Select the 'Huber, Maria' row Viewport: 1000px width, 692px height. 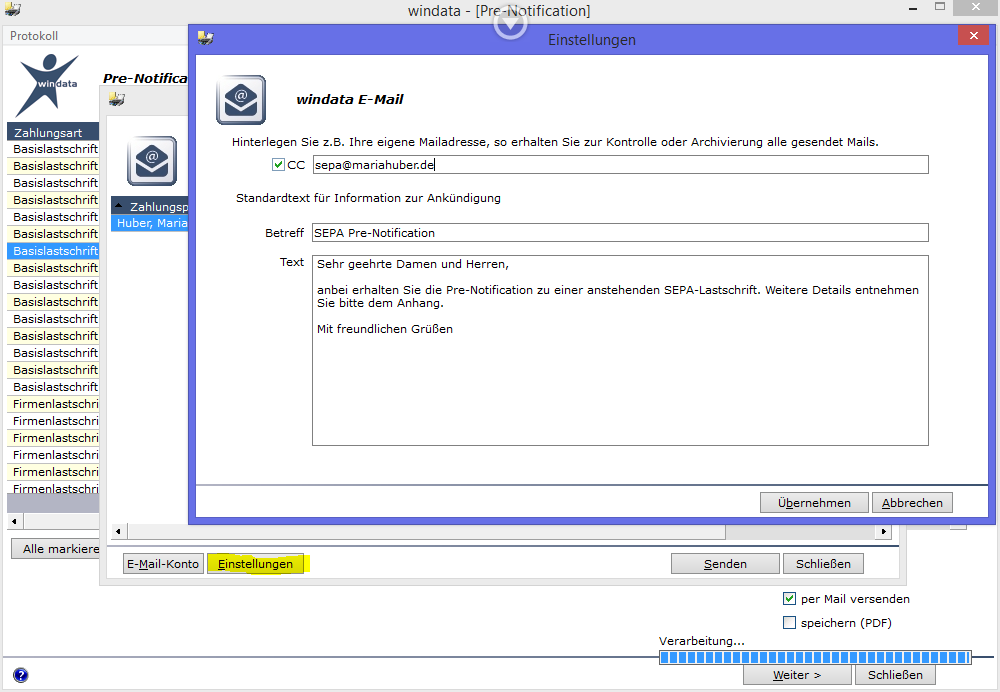[x=151, y=223]
